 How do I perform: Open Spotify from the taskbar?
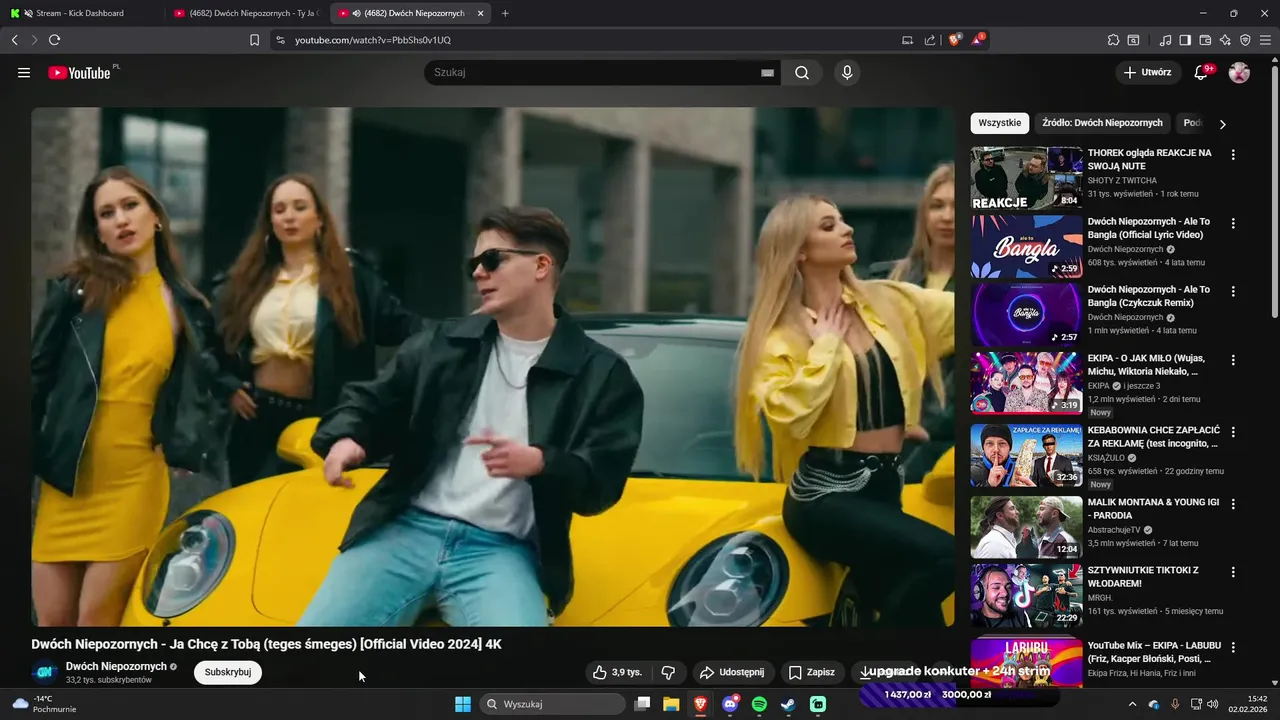(x=759, y=704)
